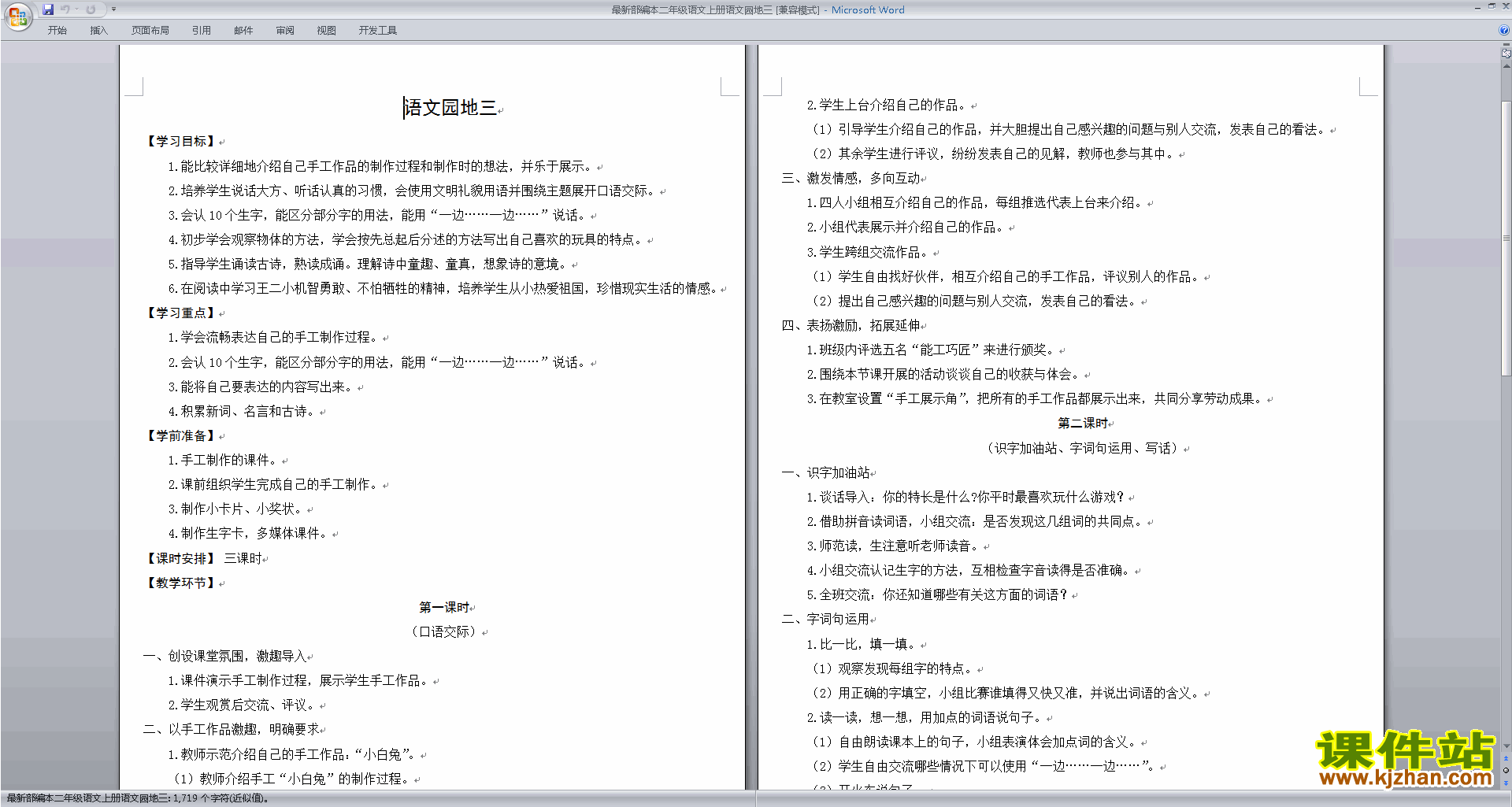Viewport: 1512px width, 807px height.
Task: Click the line 二、字词句运用
Action: 826,620
